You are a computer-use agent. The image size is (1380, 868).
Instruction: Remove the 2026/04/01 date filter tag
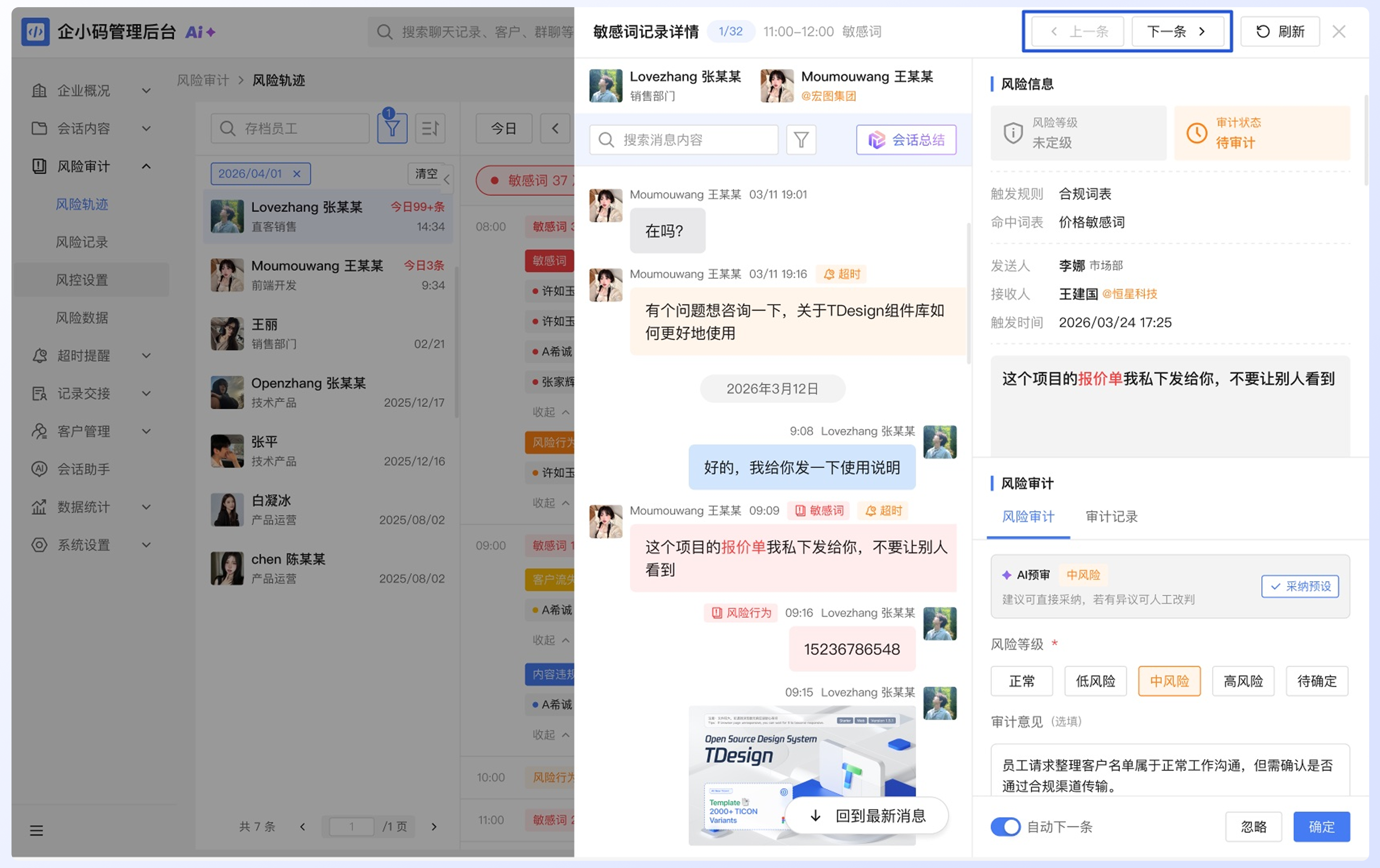[x=297, y=174]
